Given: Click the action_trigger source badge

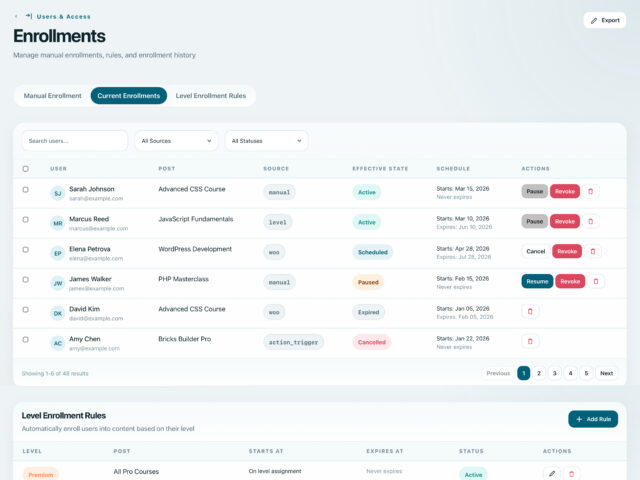Looking at the screenshot, I should [x=293, y=342].
